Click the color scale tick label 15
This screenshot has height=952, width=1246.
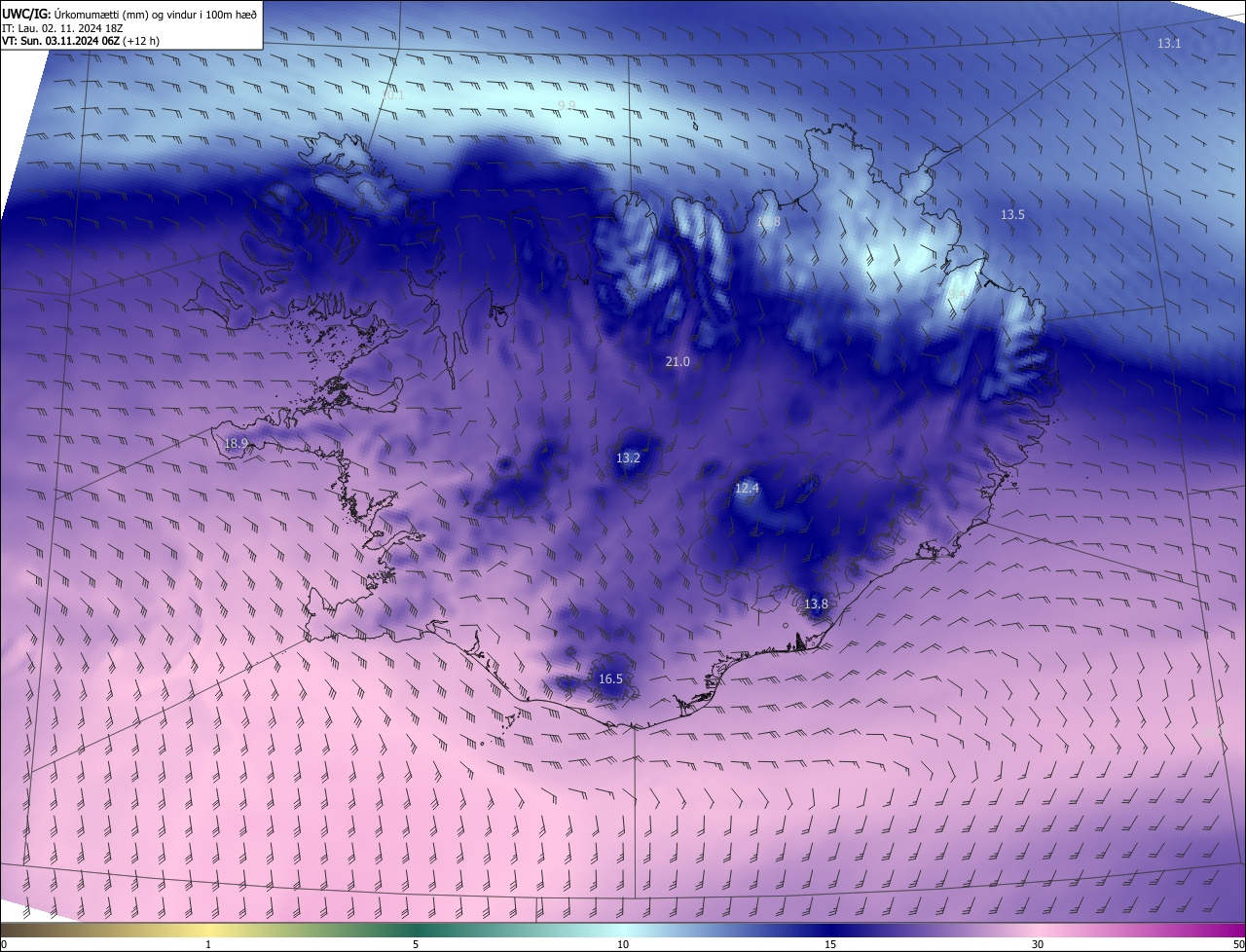point(830,944)
